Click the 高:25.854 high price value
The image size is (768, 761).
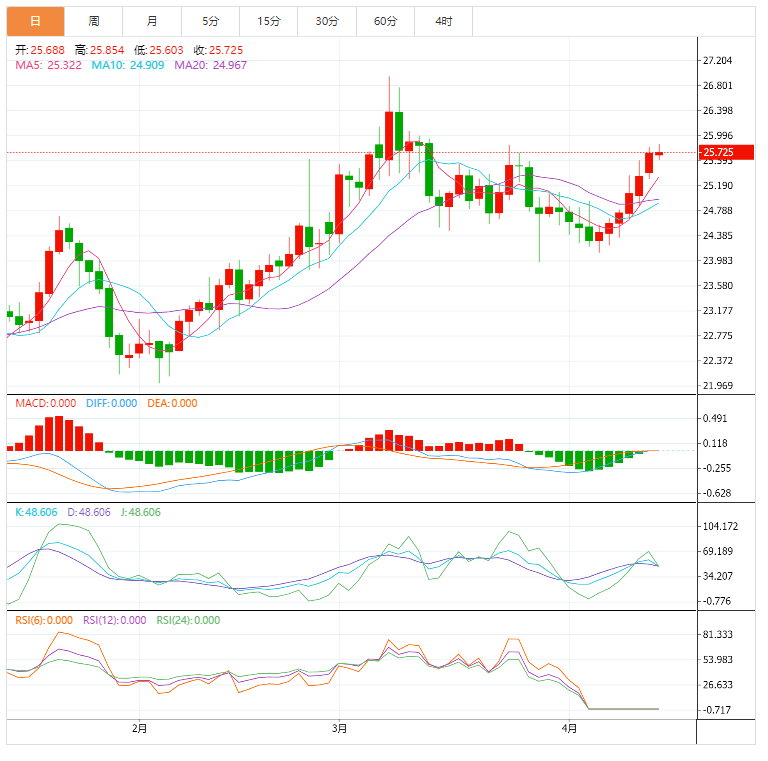click(99, 50)
